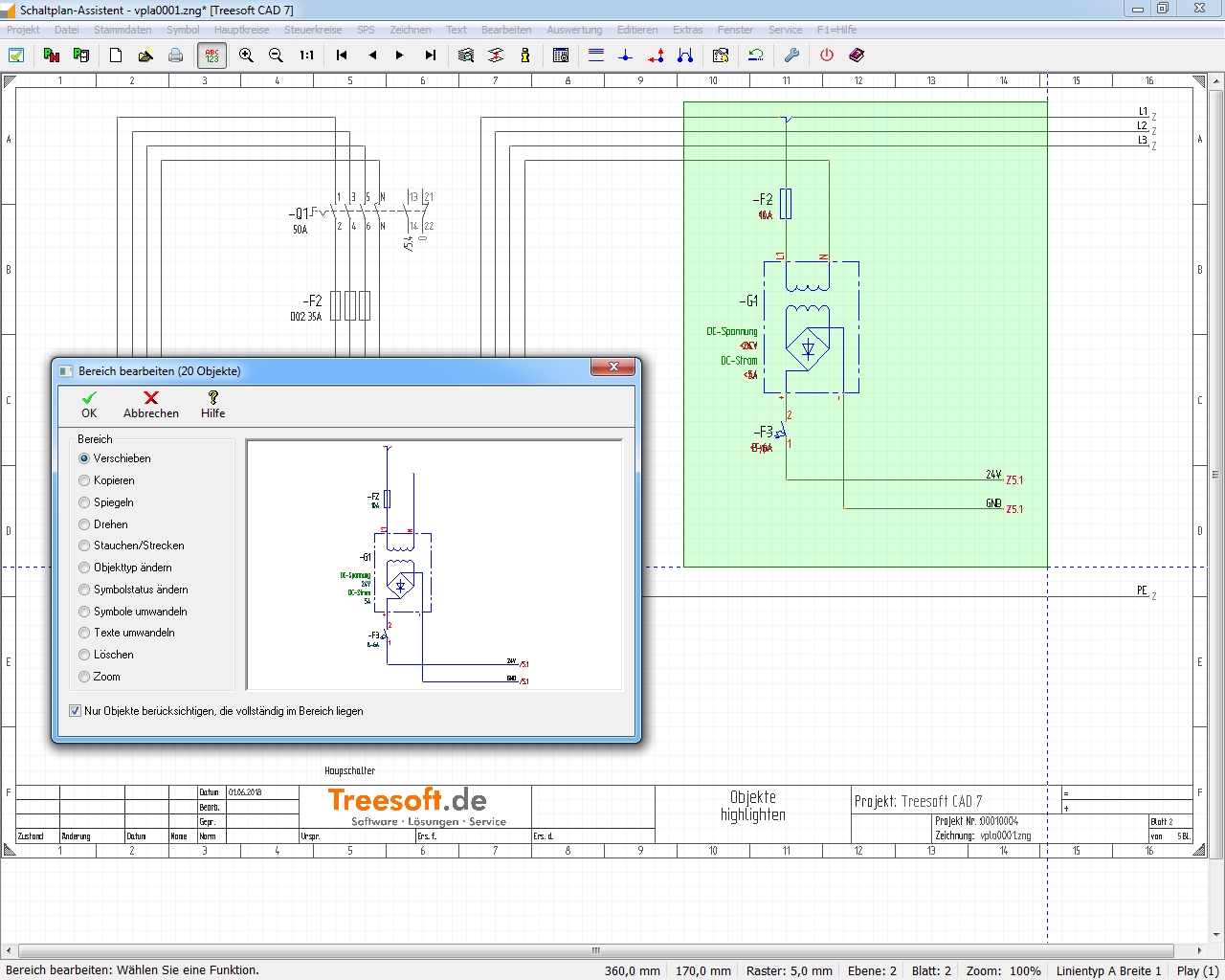
Task: Go to the last sheet icon
Action: [431, 56]
